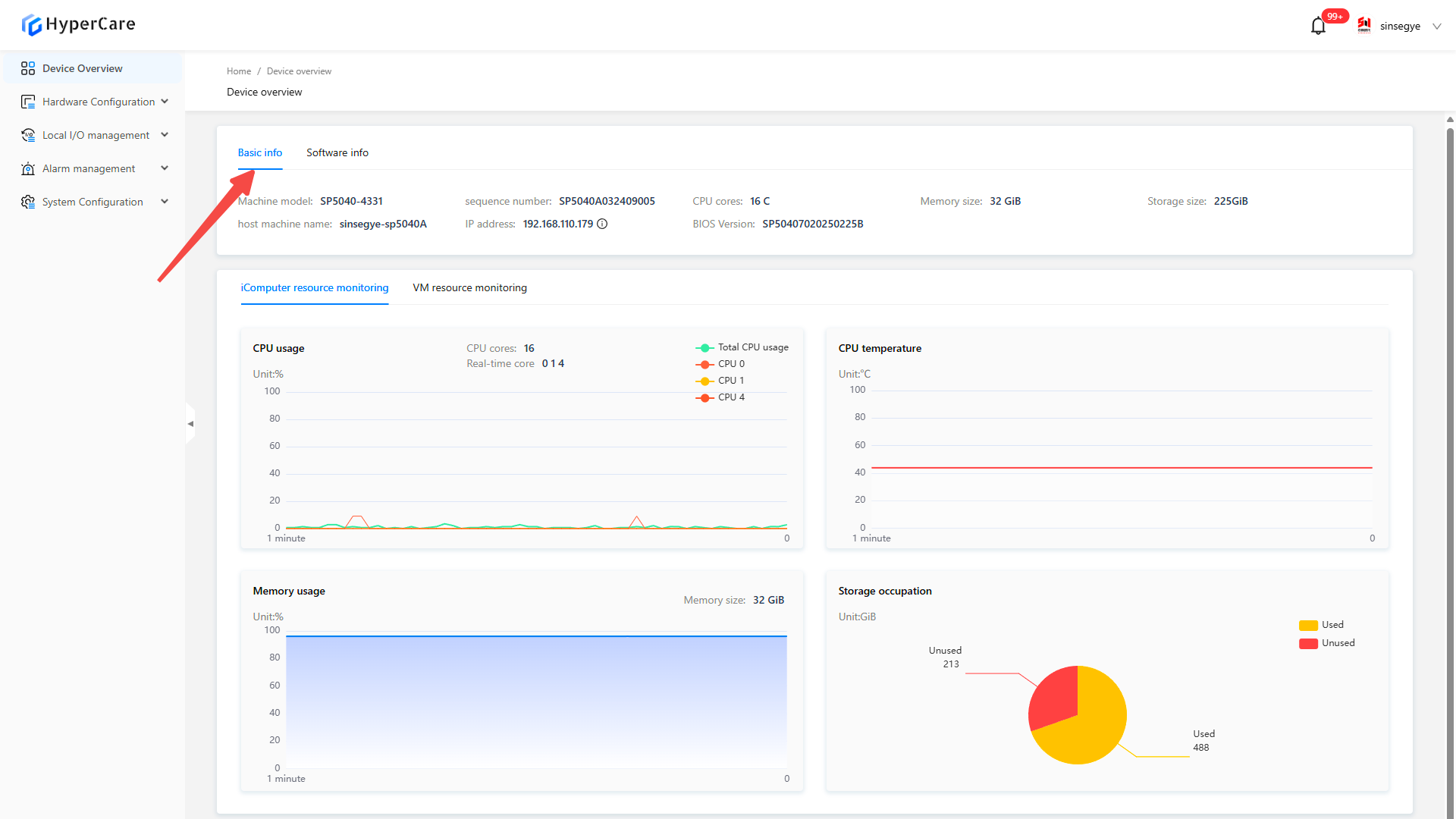Viewport: 1456px width, 819px height.
Task: Toggle CPU 4 legend series visibility
Action: (720, 397)
